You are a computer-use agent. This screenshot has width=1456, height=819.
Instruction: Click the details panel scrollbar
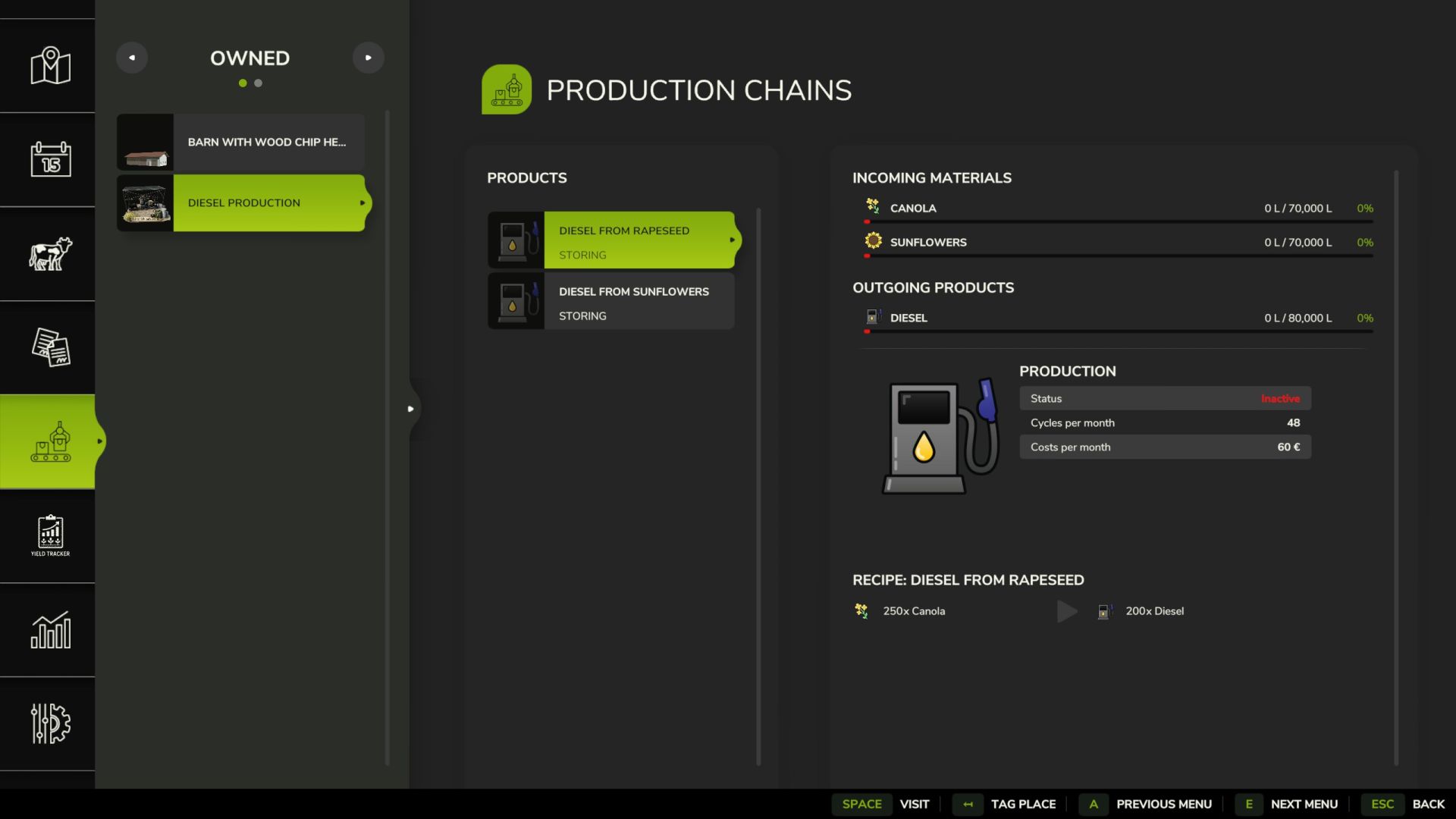(1396, 468)
